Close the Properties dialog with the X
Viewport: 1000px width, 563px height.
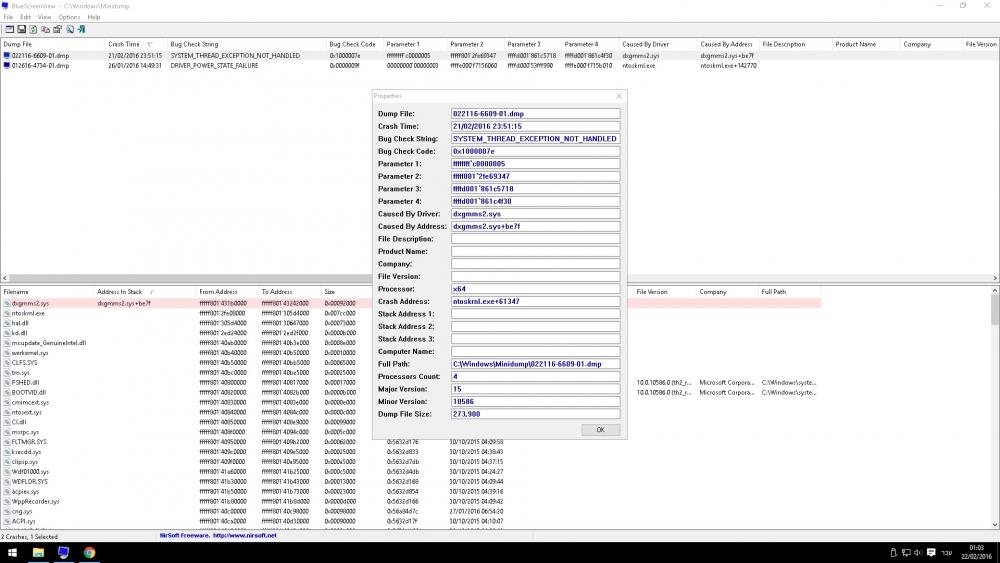(x=619, y=96)
